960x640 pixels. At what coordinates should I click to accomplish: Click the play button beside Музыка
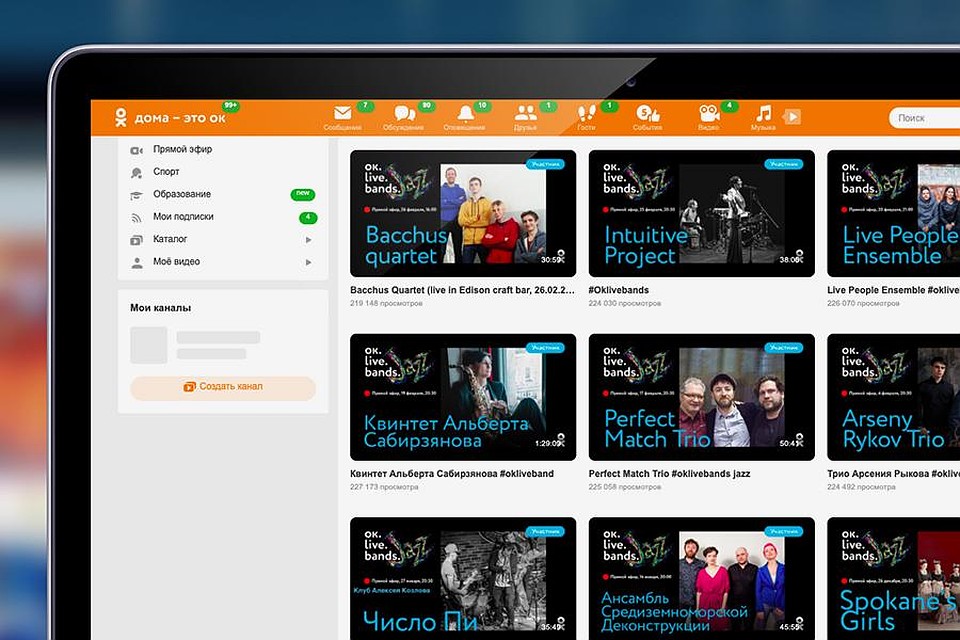tap(792, 116)
